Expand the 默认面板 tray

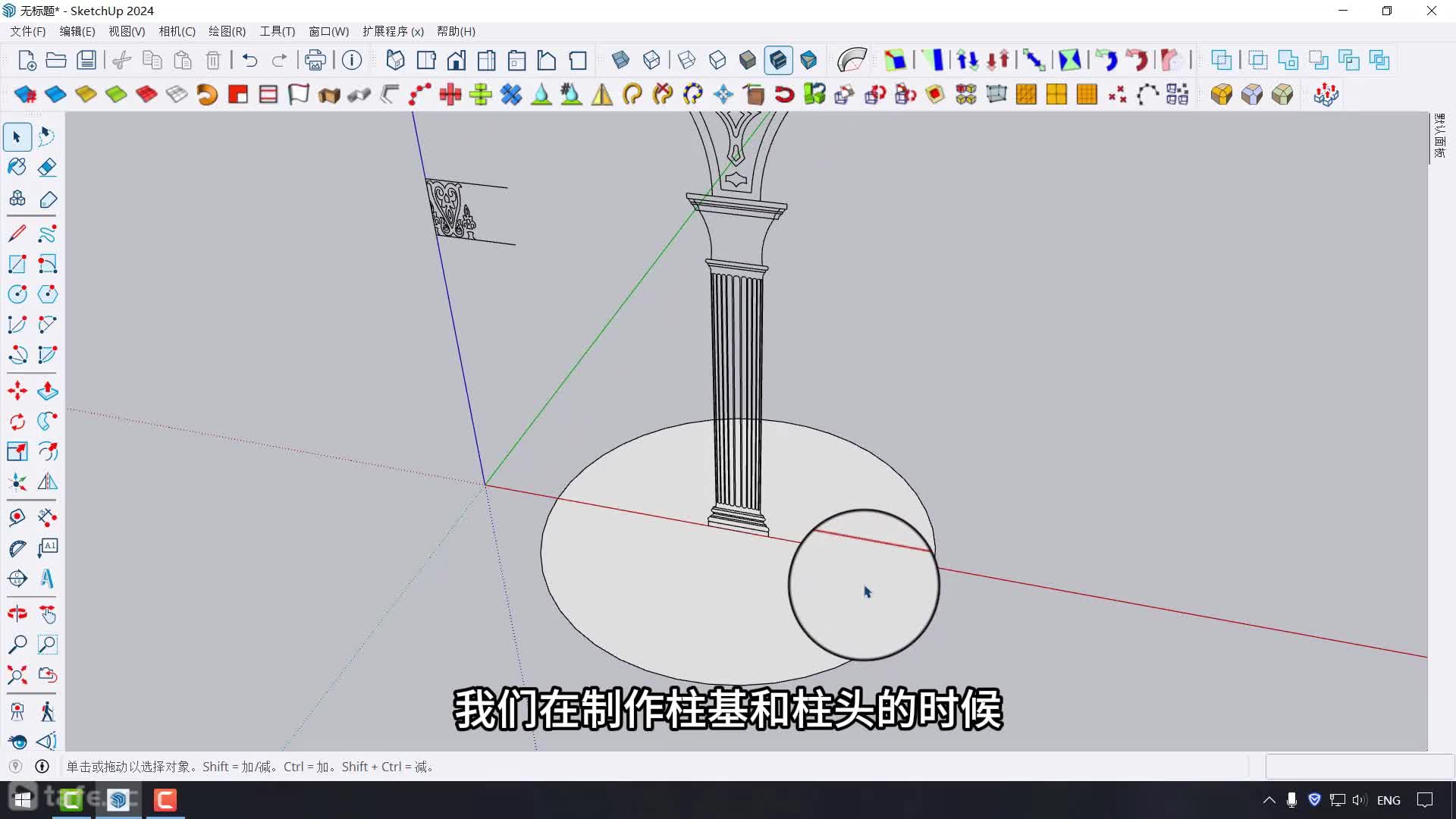(x=1439, y=136)
